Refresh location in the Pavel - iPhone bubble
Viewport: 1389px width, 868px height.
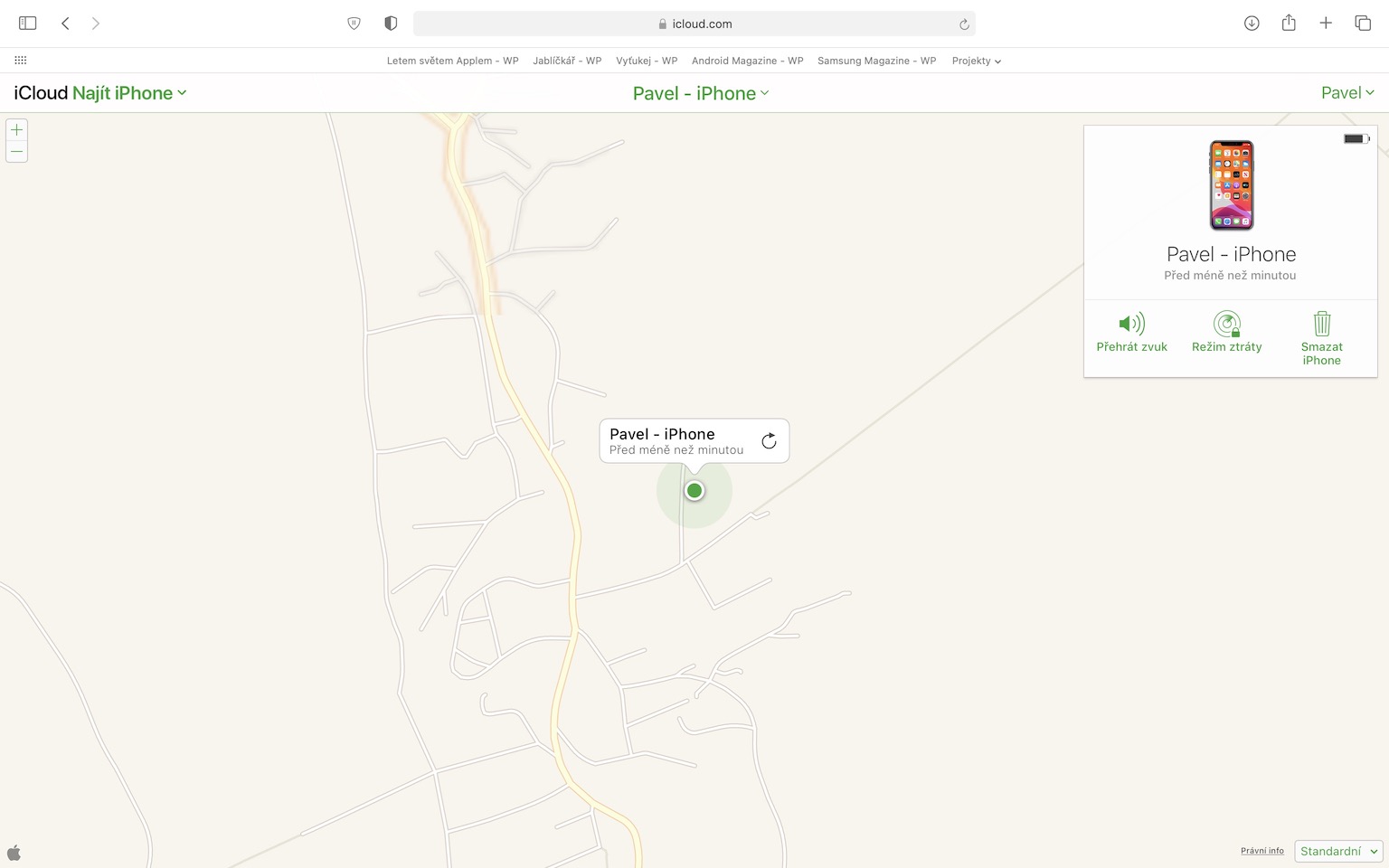[x=769, y=441]
